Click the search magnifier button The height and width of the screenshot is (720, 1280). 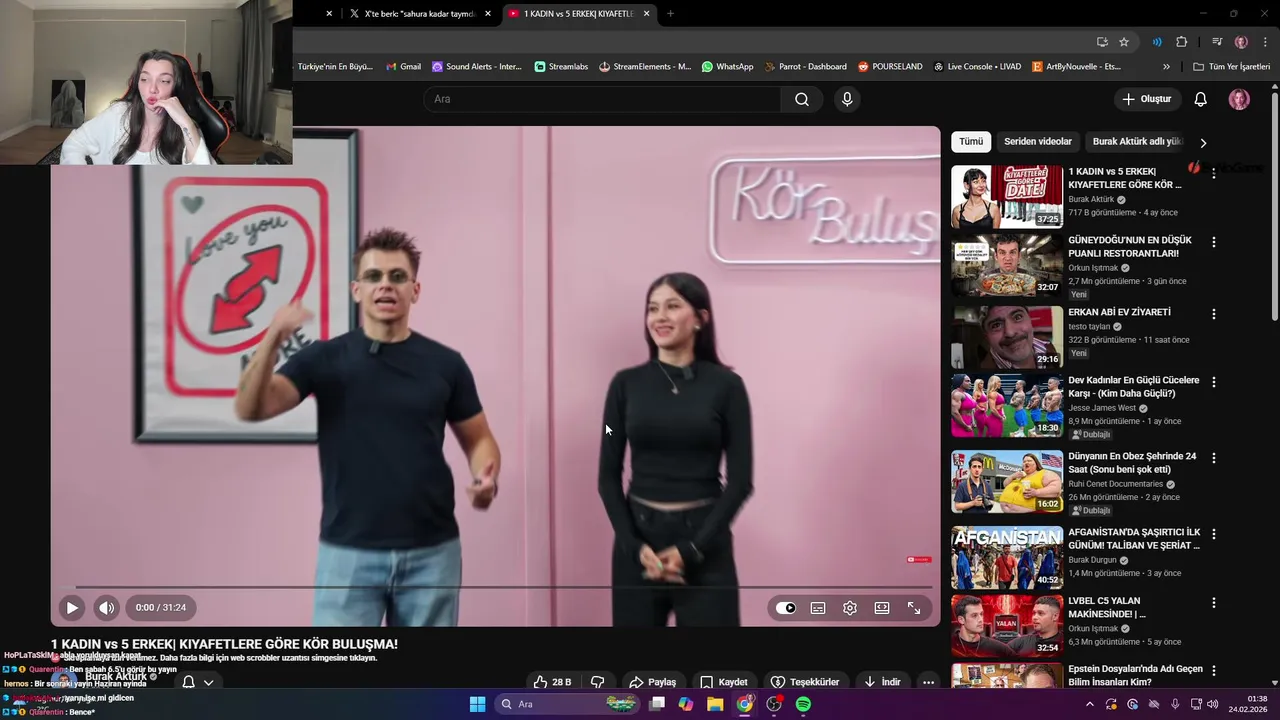pyautogui.click(x=802, y=99)
